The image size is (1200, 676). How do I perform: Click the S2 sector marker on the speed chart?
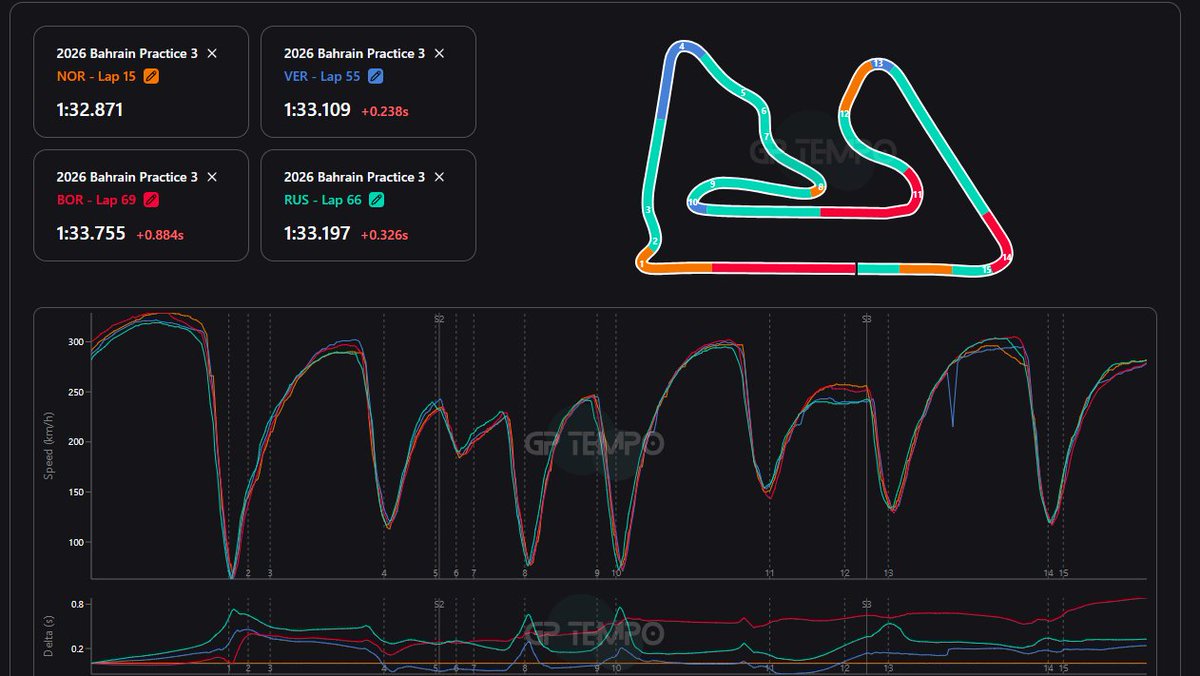439,320
